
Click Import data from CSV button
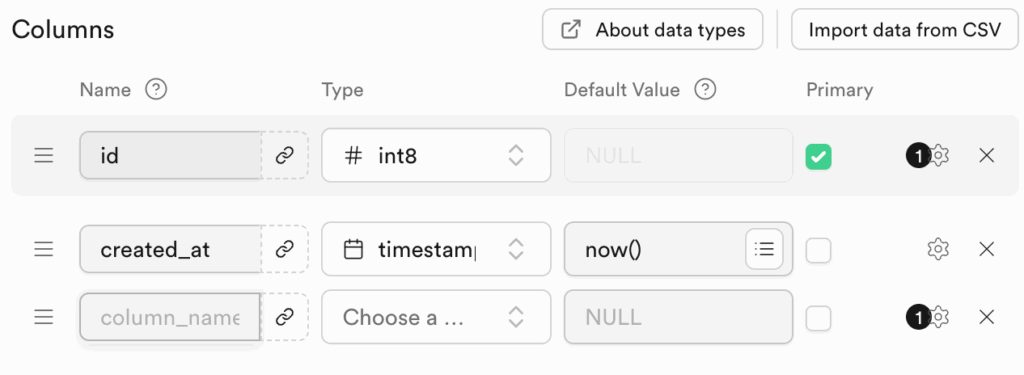[904, 29]
